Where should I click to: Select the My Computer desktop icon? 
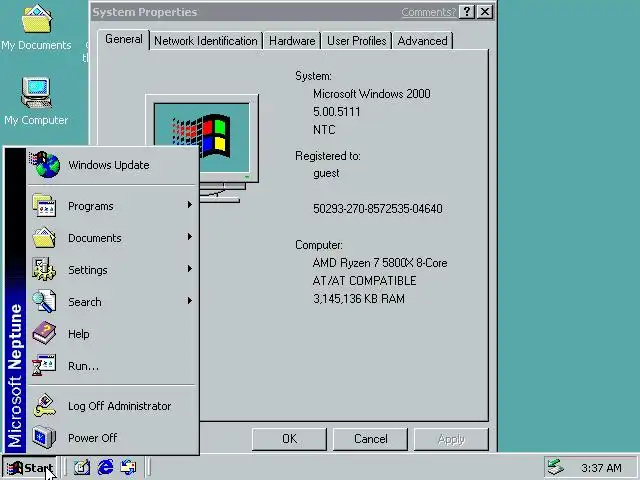click(x=36, y=100)
